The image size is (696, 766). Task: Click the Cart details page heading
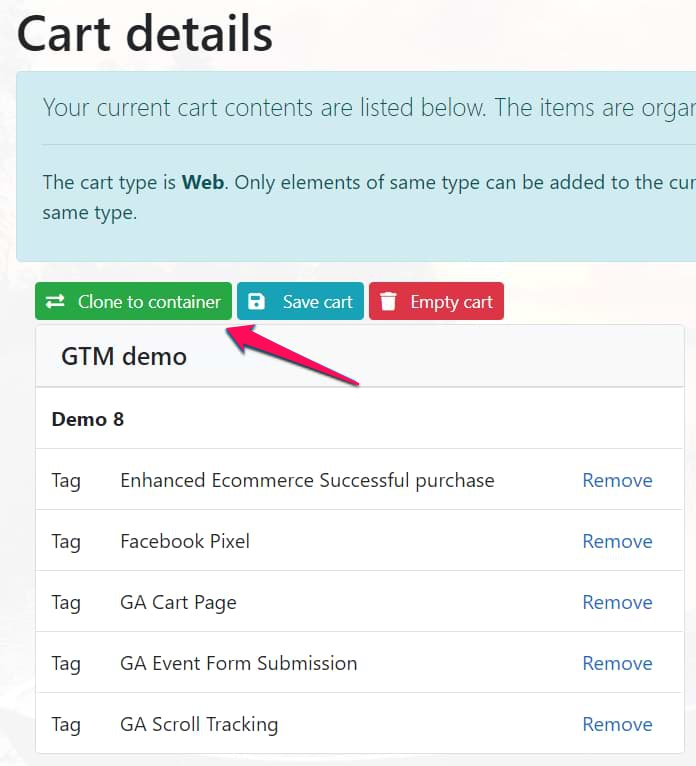click(145, 34)
